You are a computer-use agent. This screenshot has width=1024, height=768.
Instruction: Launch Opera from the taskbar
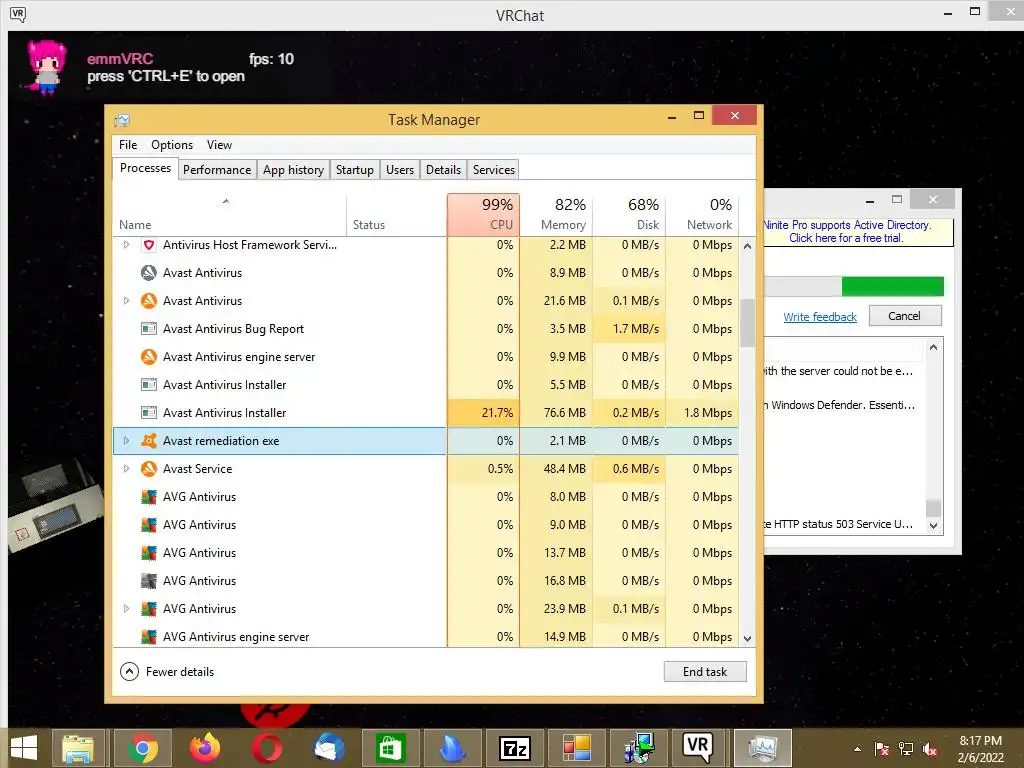pyautogui.click(x=266, y=748)
